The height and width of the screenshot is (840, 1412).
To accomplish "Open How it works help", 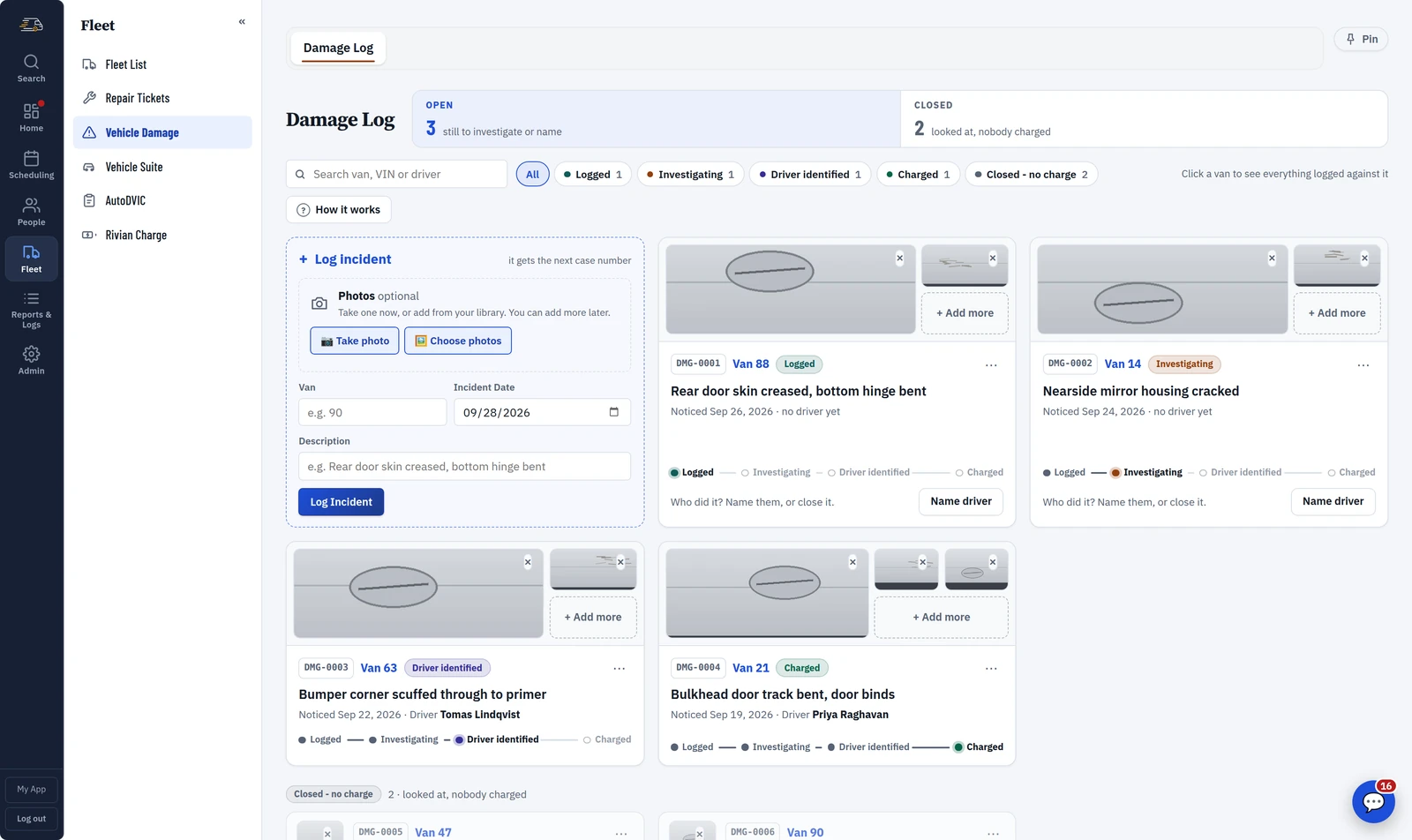I will point(338,210).
